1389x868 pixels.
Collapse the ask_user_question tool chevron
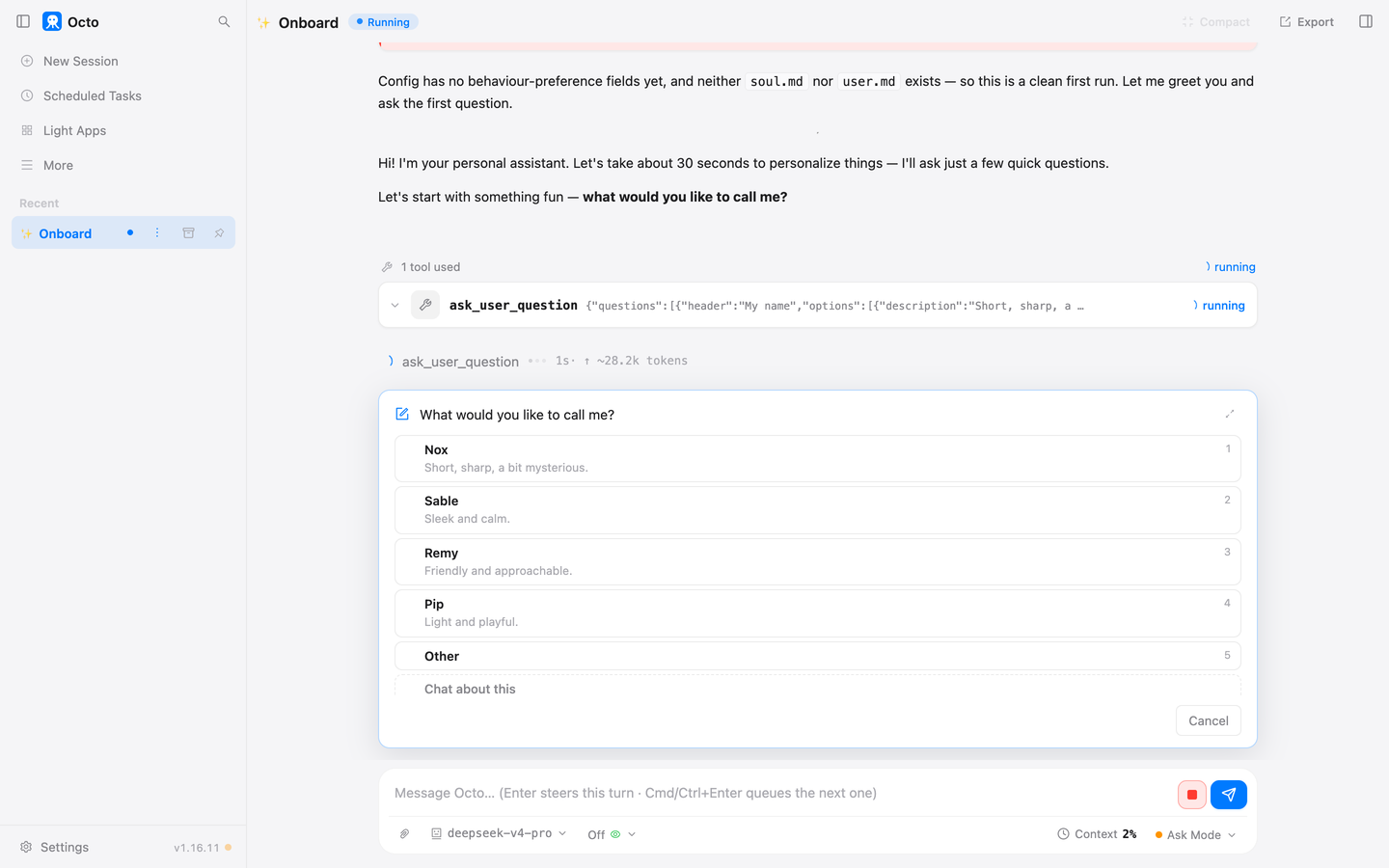(395, 305)
